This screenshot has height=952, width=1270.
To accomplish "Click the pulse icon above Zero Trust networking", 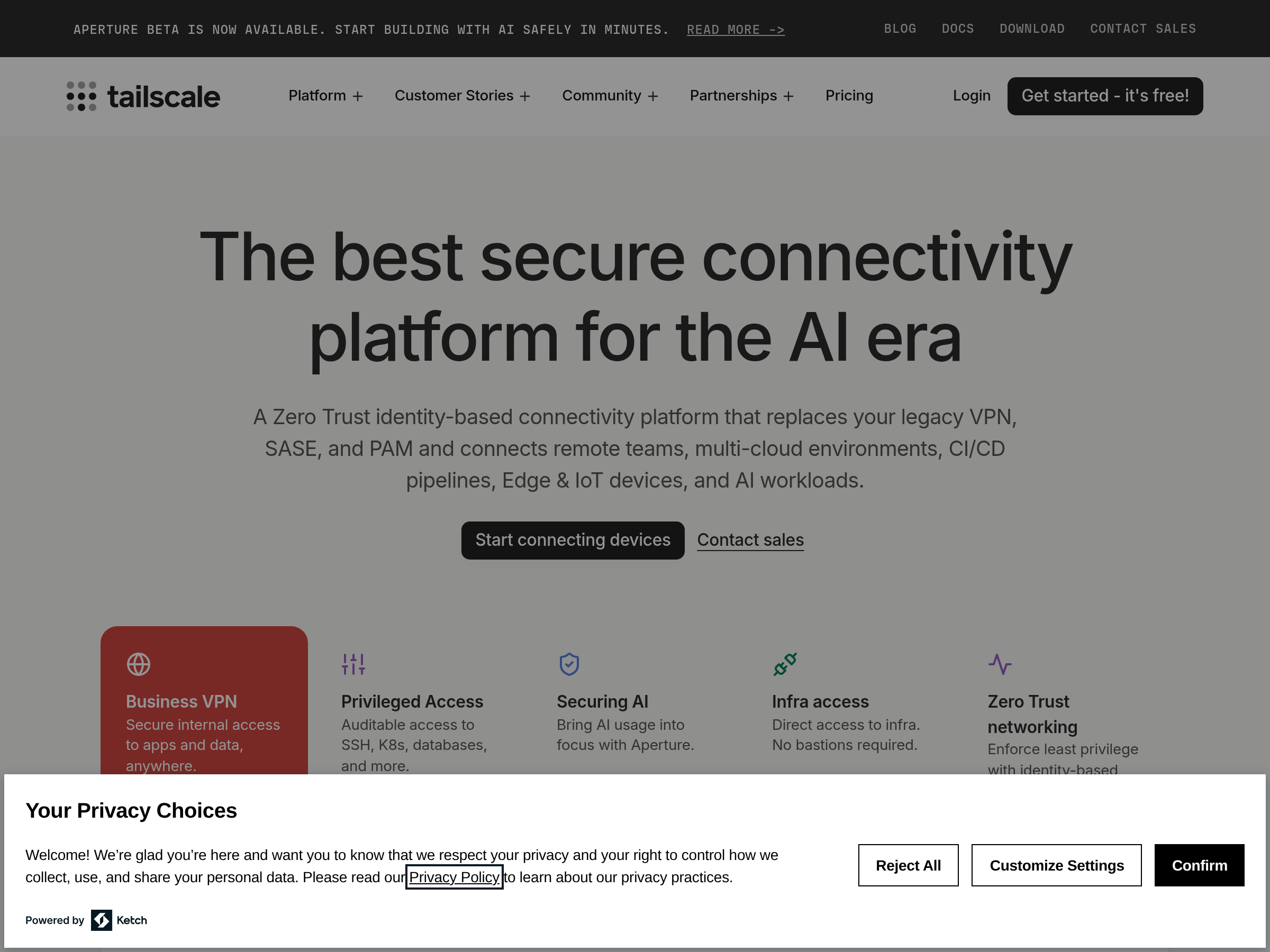I will (x=1000, y=664).
